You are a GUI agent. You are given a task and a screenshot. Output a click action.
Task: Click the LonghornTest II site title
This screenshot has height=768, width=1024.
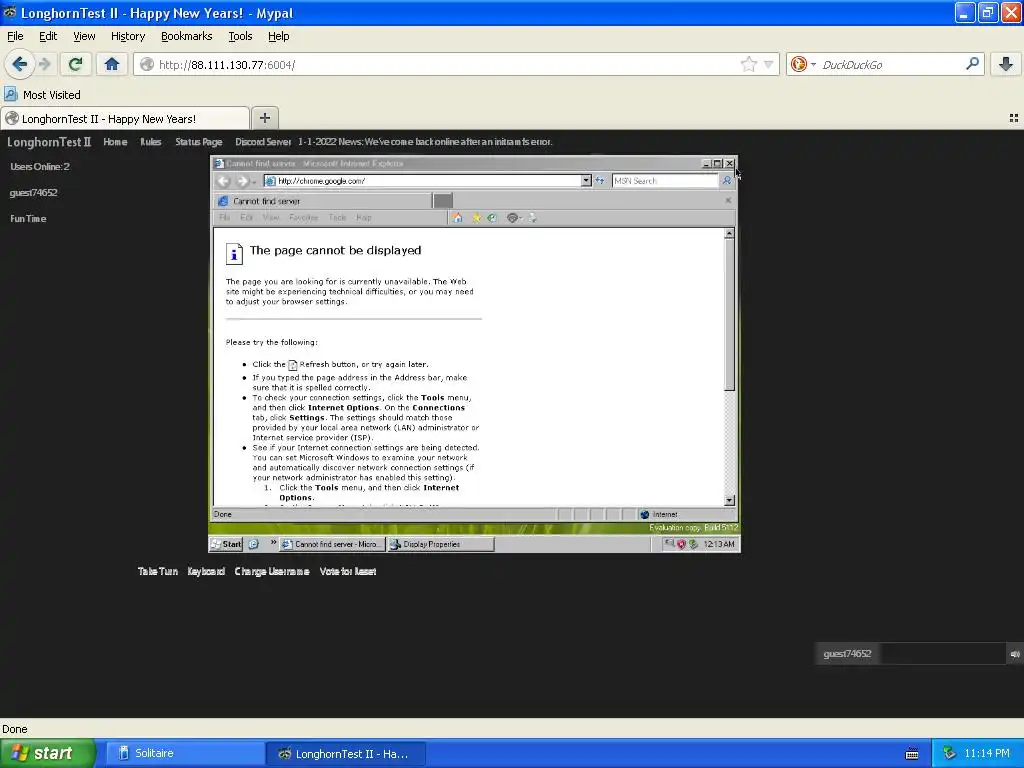click(x=49, y=142)
